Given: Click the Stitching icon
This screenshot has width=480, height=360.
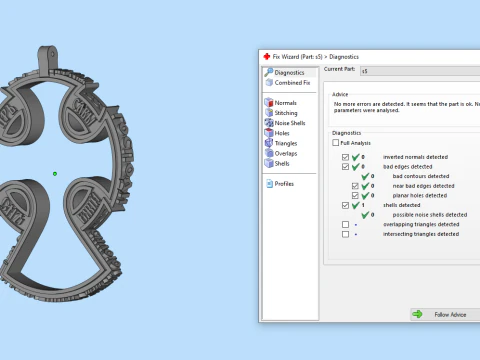Looking at the screenshot, I should pos(269,113).
